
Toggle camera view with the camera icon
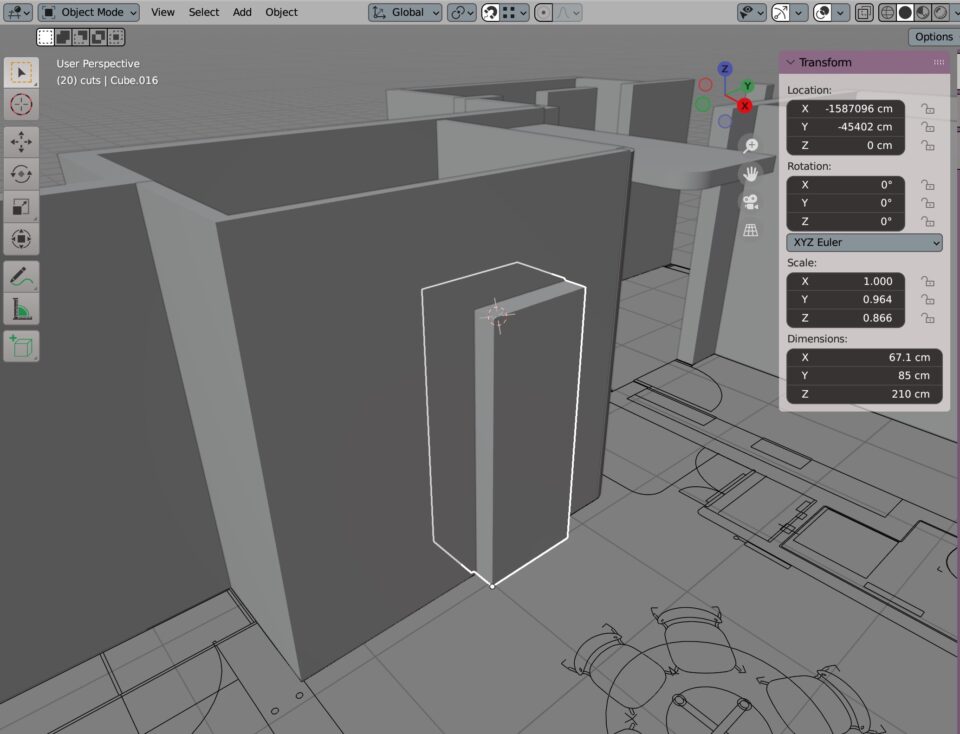click(x=751, y=202)
